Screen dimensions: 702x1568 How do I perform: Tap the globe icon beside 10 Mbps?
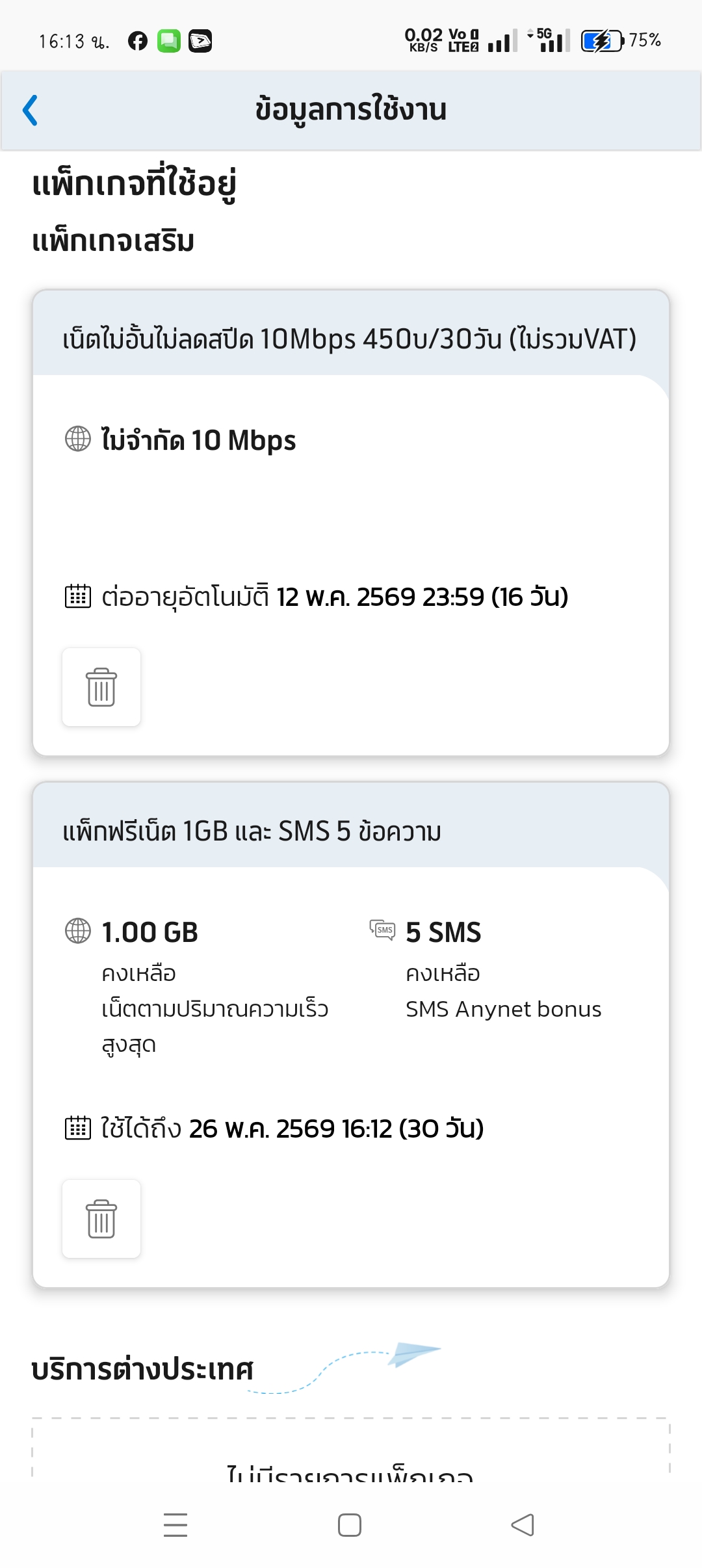pyautogui.click(x=78, y=439)
